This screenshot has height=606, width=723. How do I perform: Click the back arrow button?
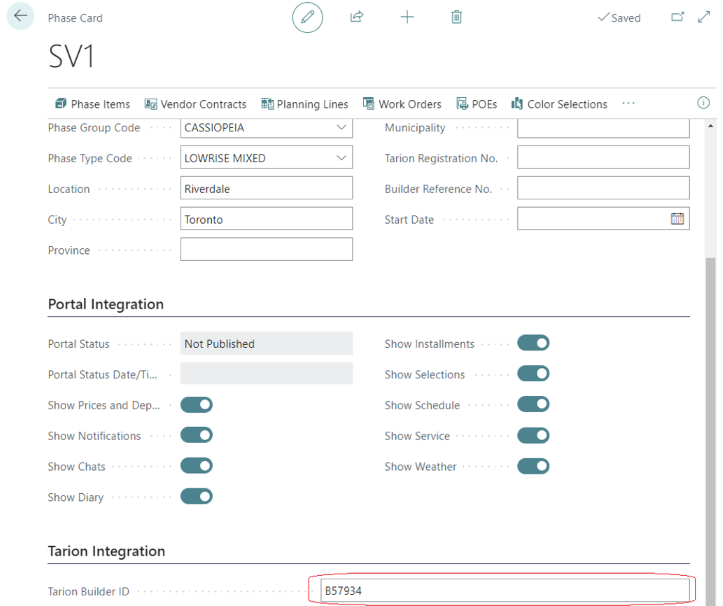tap(21, 17)
